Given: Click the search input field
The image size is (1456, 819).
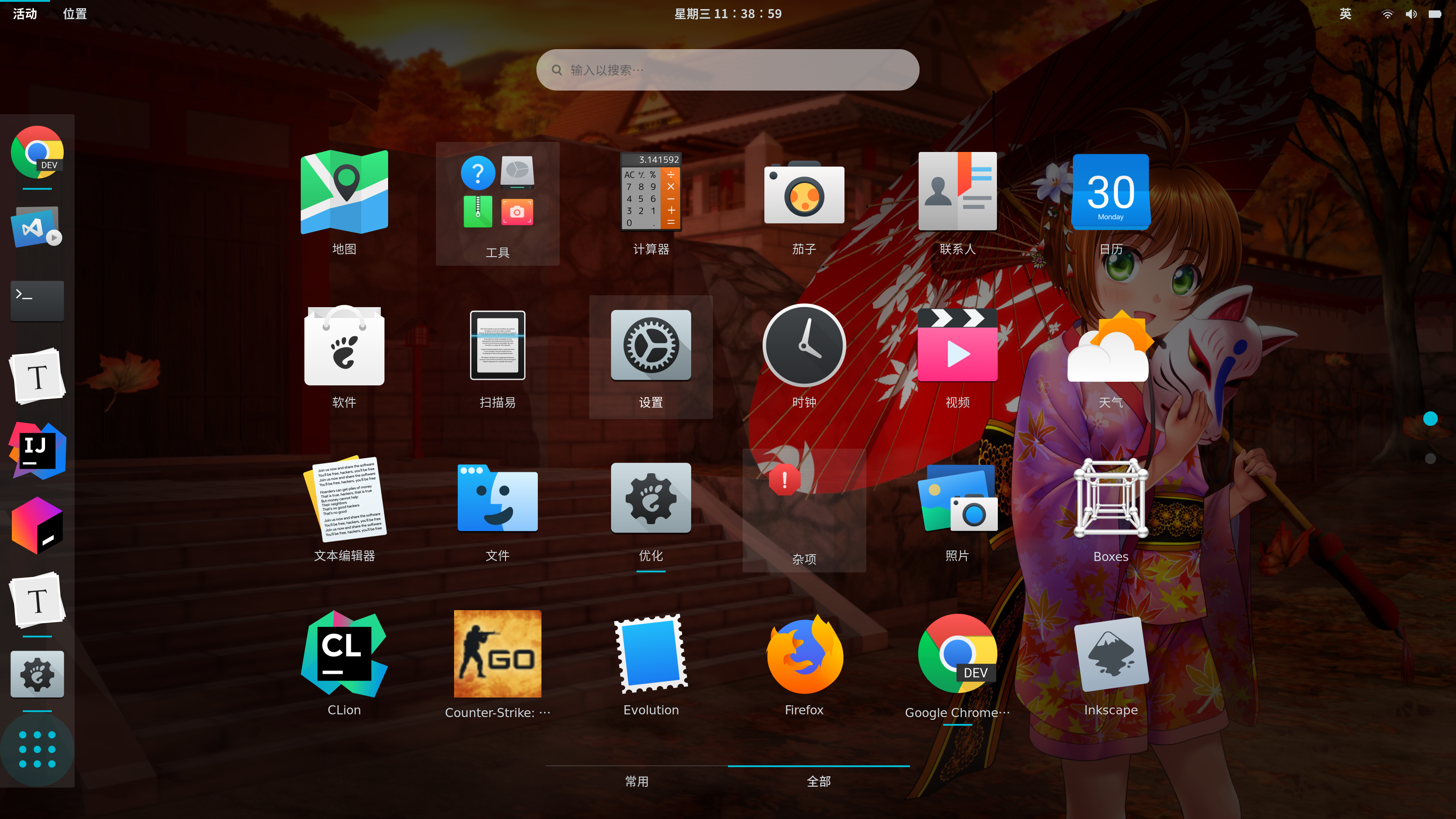Looking at the screenshot, I should click(728, 70).
